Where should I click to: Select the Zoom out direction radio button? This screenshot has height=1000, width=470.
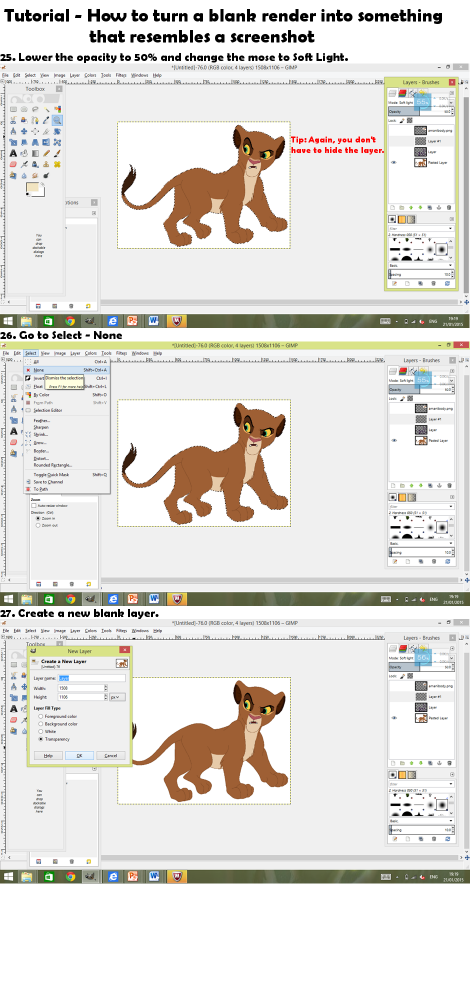[x=38, y=526]
